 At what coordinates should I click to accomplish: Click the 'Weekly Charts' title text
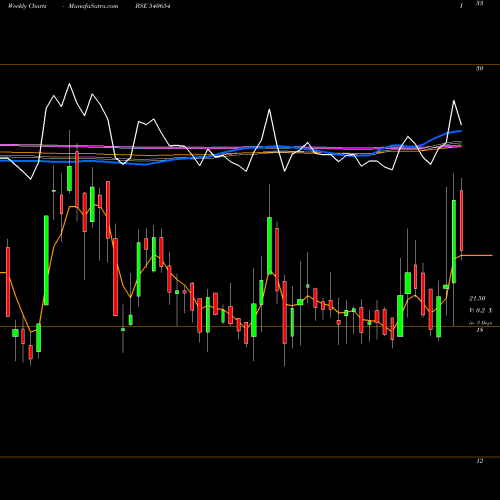[x=27, y=6]
